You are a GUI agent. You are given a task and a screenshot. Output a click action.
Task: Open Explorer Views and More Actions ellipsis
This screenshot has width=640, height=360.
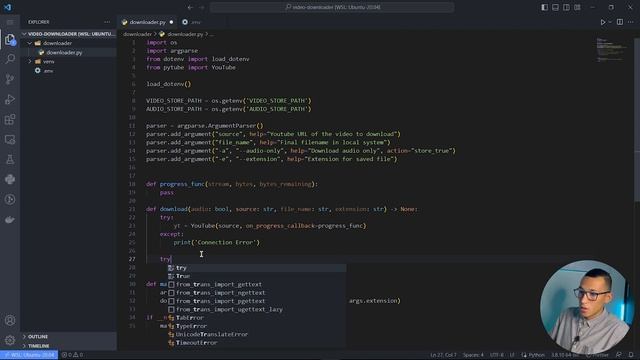pos(107,22)
